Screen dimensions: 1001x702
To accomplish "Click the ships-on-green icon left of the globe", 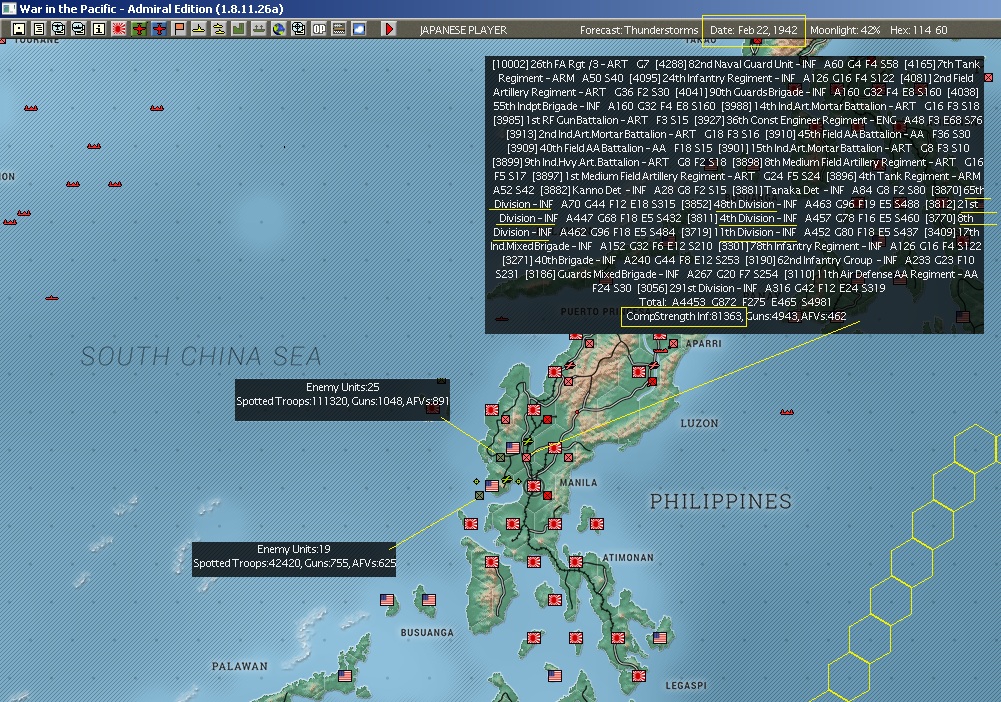I will [x=259, y=29].
